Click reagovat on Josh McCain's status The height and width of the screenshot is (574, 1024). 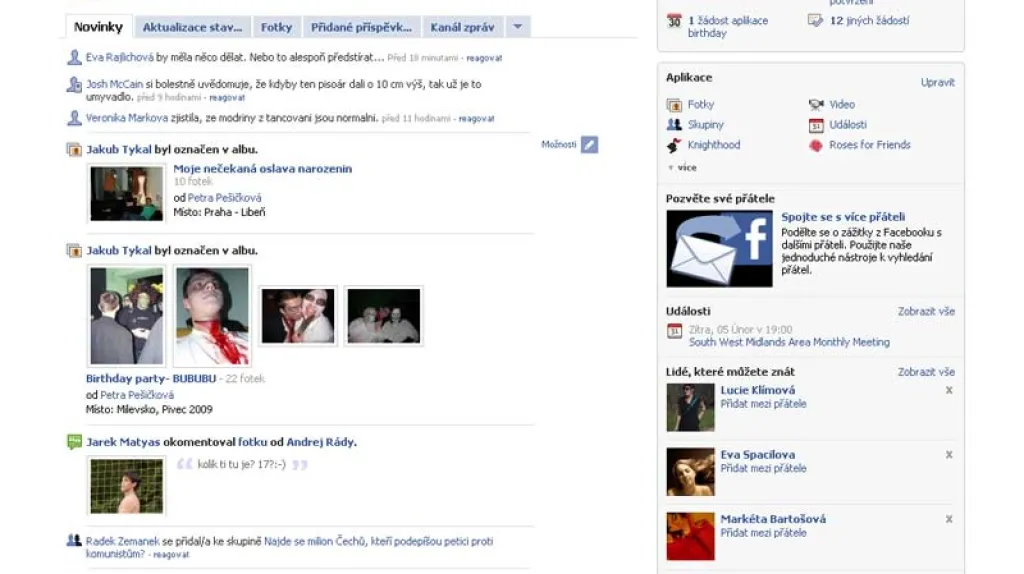click(227, 98)
